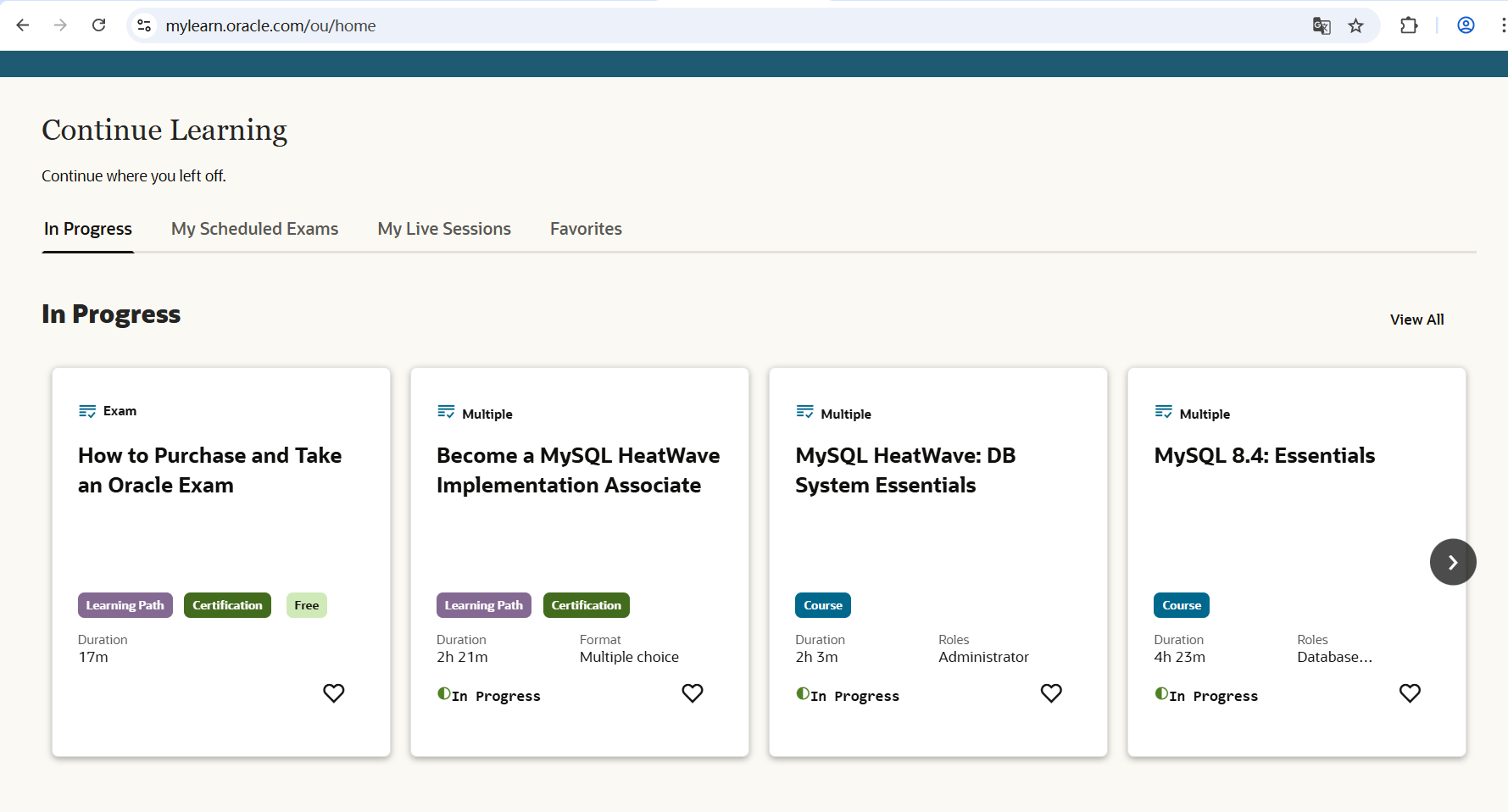The height and width of the screenshot is (812, 1508).
Task: Open Become a MySQL HeatWave Implementation Associate
Action: coord(578,470)
